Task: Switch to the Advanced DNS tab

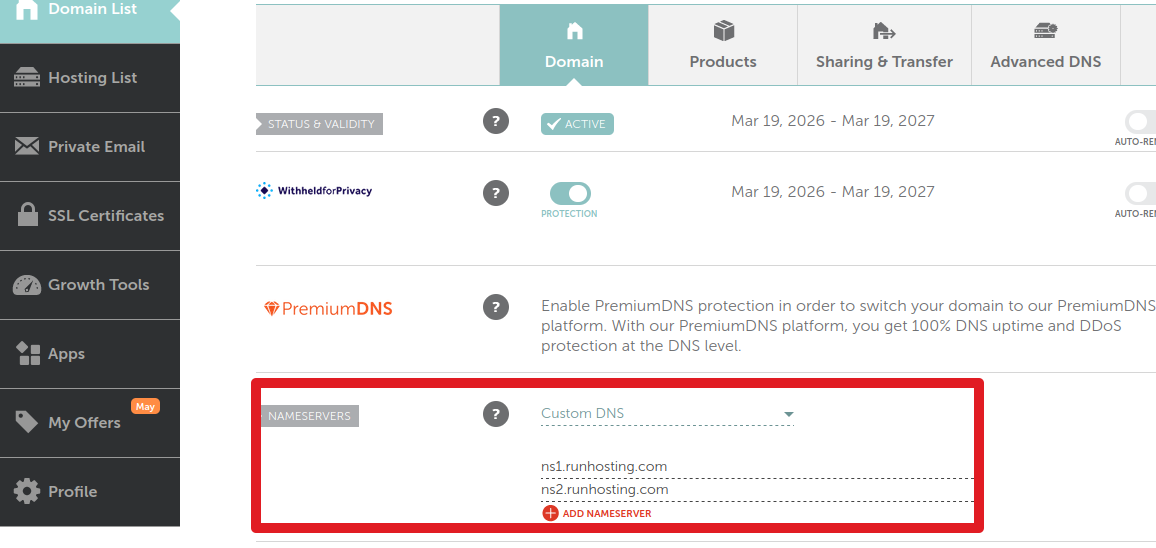Action: point(1045,45)
